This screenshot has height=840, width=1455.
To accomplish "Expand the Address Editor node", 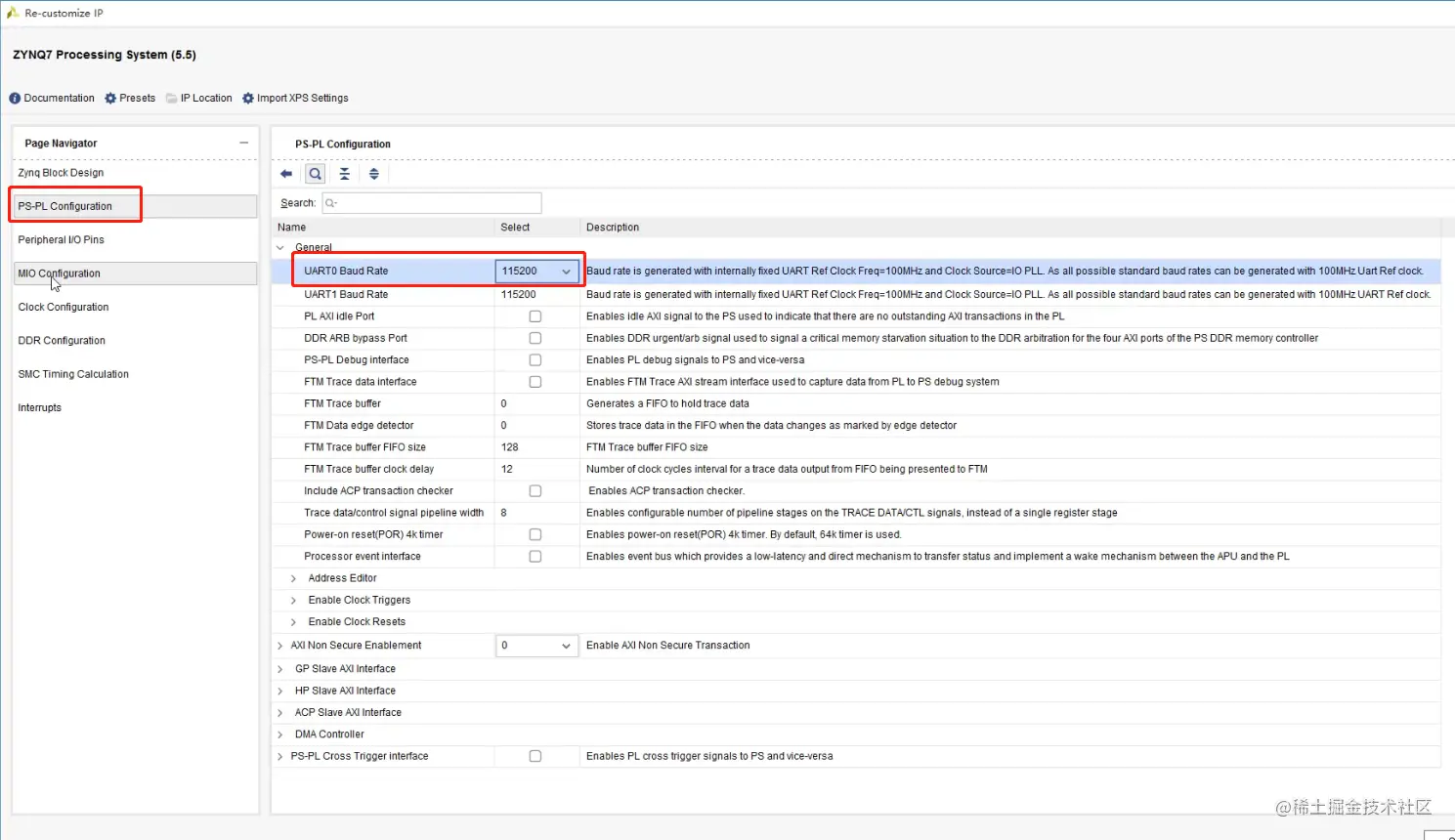I will (293, 578).
